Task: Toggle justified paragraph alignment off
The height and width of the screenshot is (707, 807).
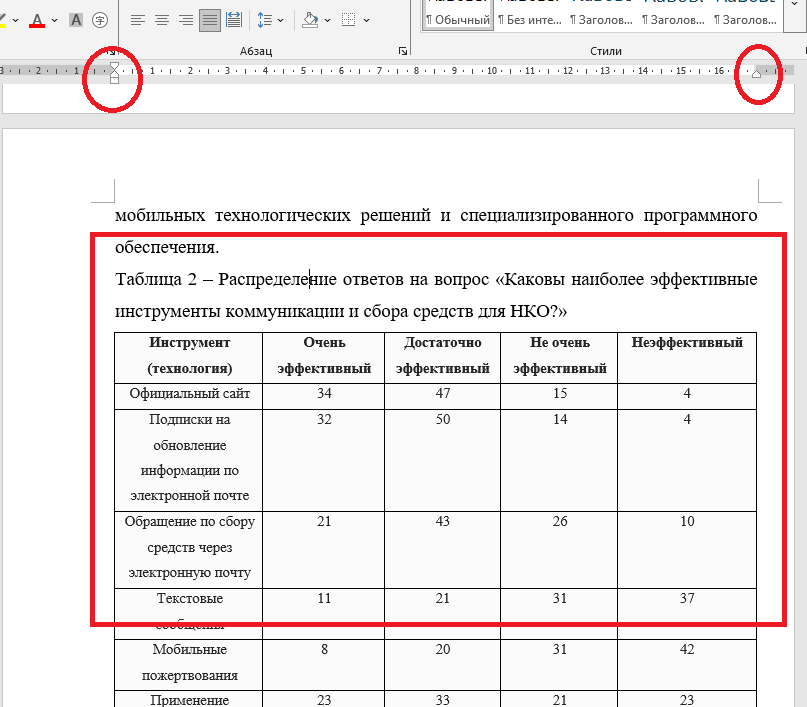Action: pyautogui.click(x=210, y=20)
